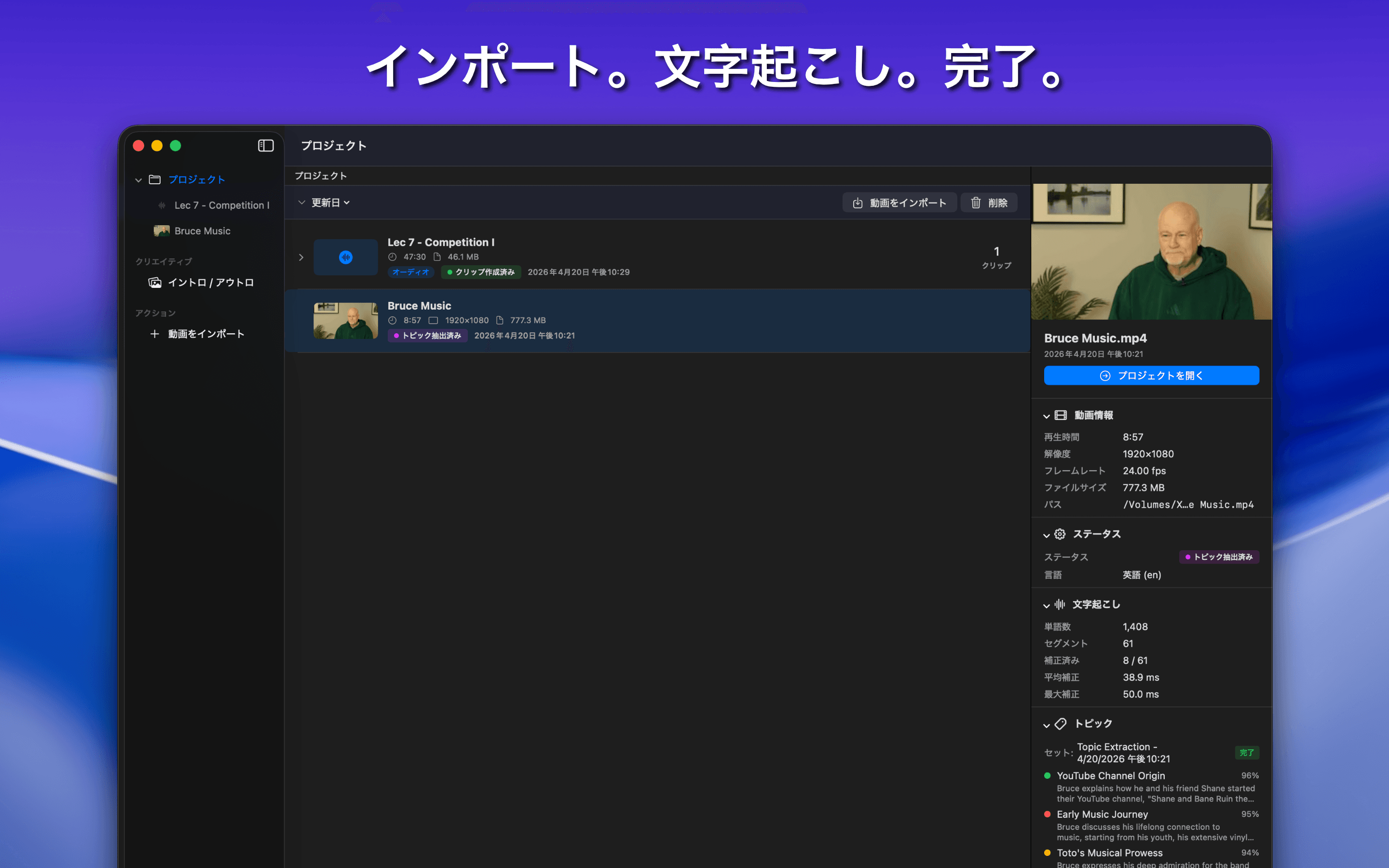Click the トピック抽出済み badge in the status panel
Viewport: 1389px width, 868px height.
1219,557
